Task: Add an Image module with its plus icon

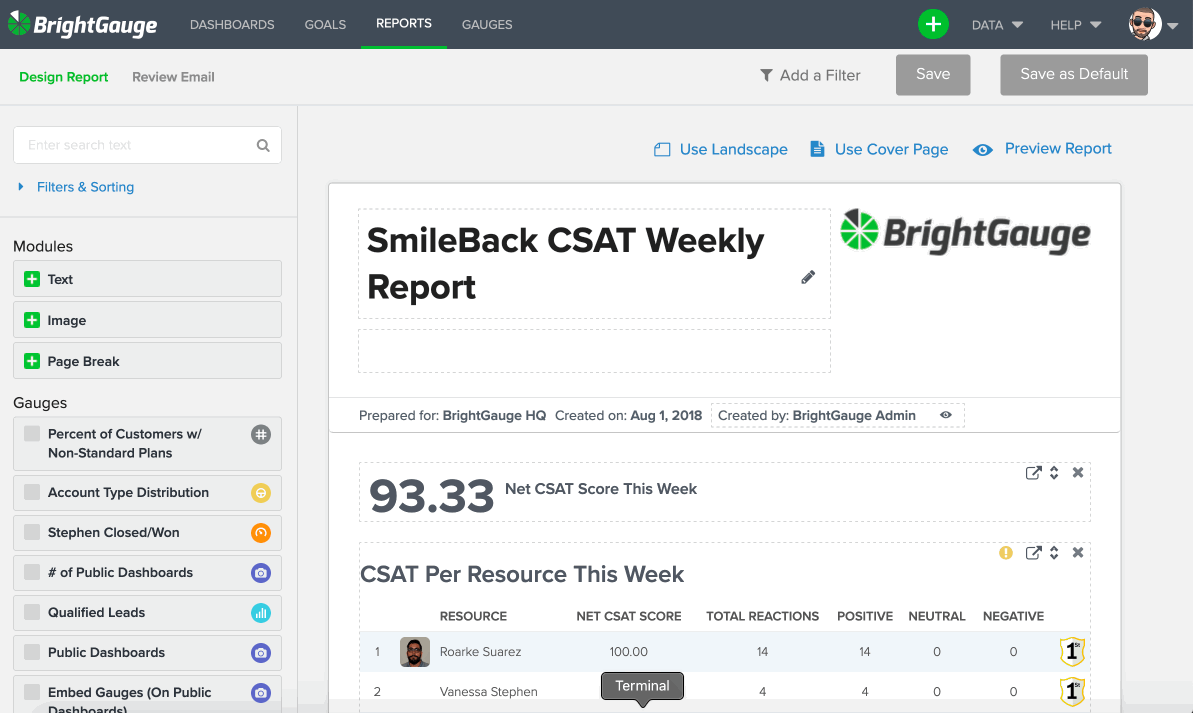Action: click(32, 320)
